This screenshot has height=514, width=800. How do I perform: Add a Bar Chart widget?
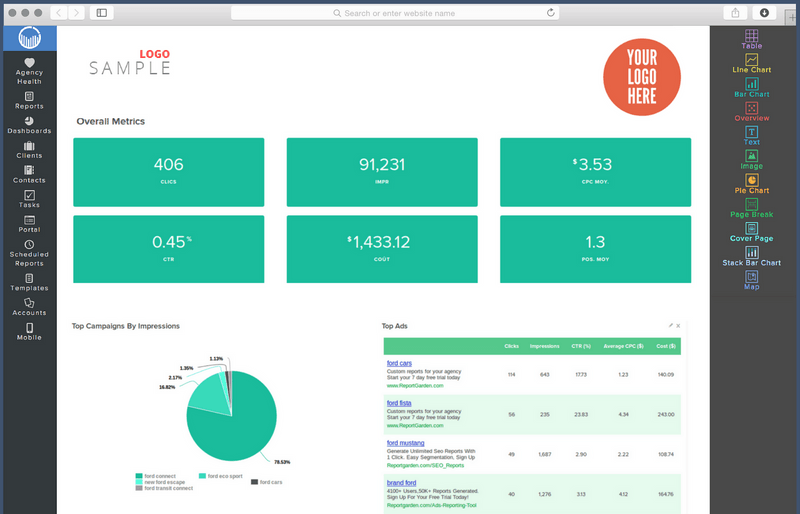(752, 88)
